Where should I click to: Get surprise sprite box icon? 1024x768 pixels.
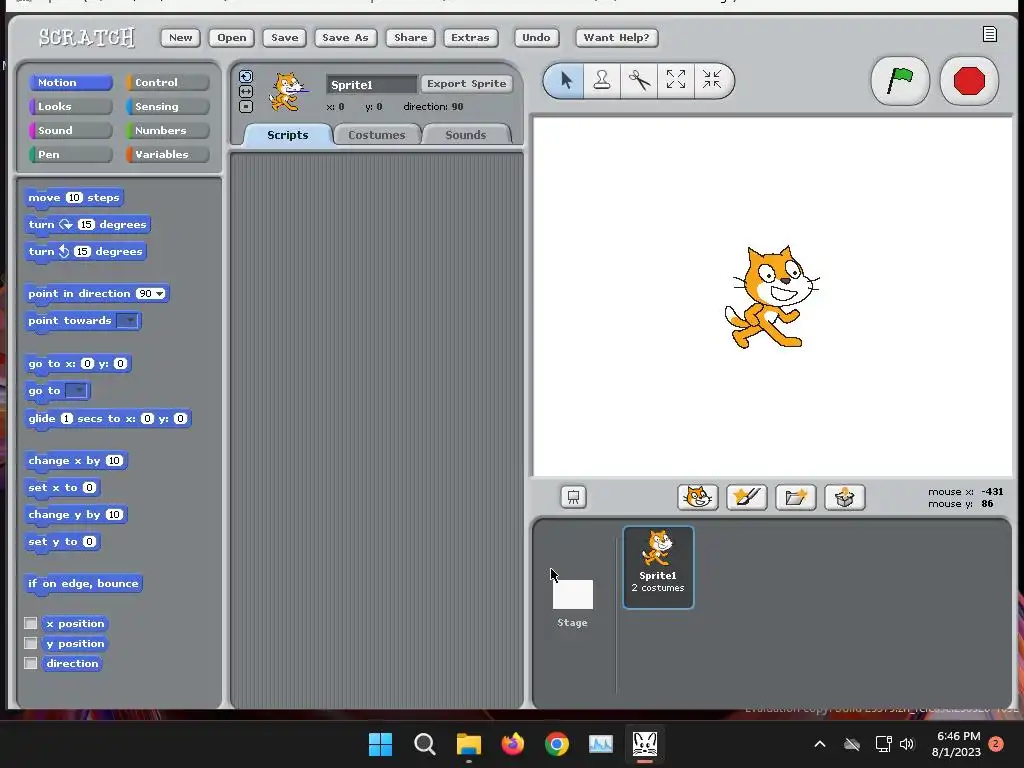(844, 498)
